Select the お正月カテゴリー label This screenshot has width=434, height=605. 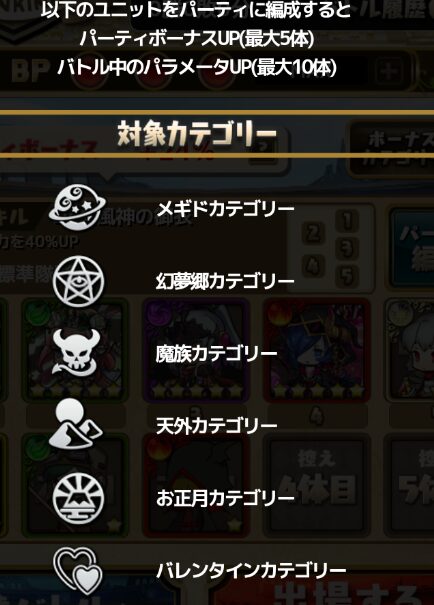pyautogui.click(x=226, y=498)
